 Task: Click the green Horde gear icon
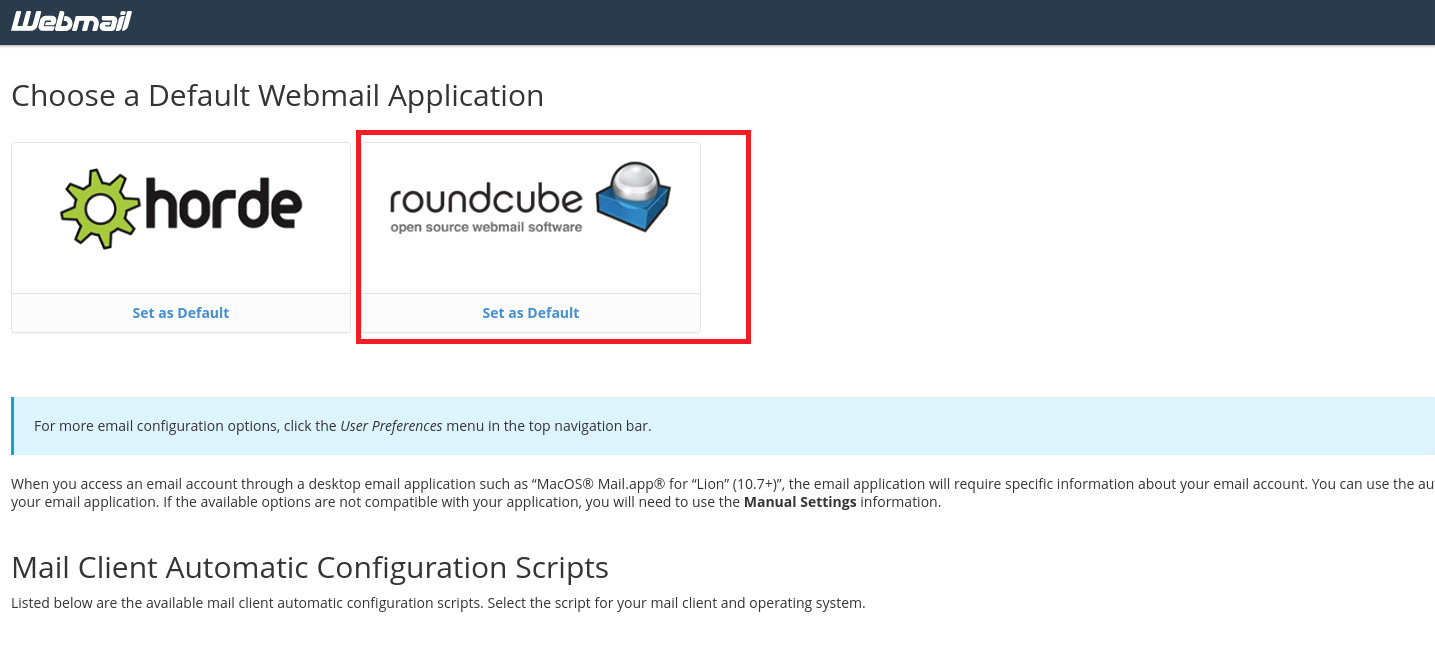pos(98,208)
